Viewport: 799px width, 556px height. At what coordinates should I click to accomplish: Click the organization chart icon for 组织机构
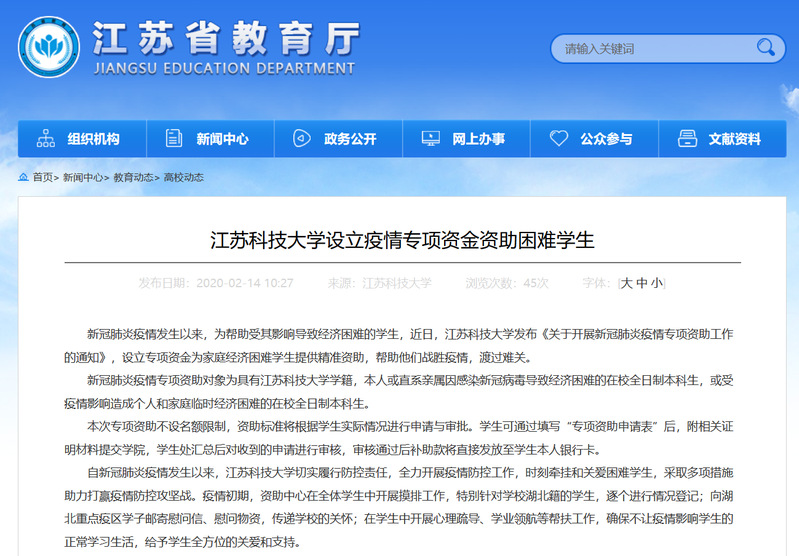click(45, 139)
